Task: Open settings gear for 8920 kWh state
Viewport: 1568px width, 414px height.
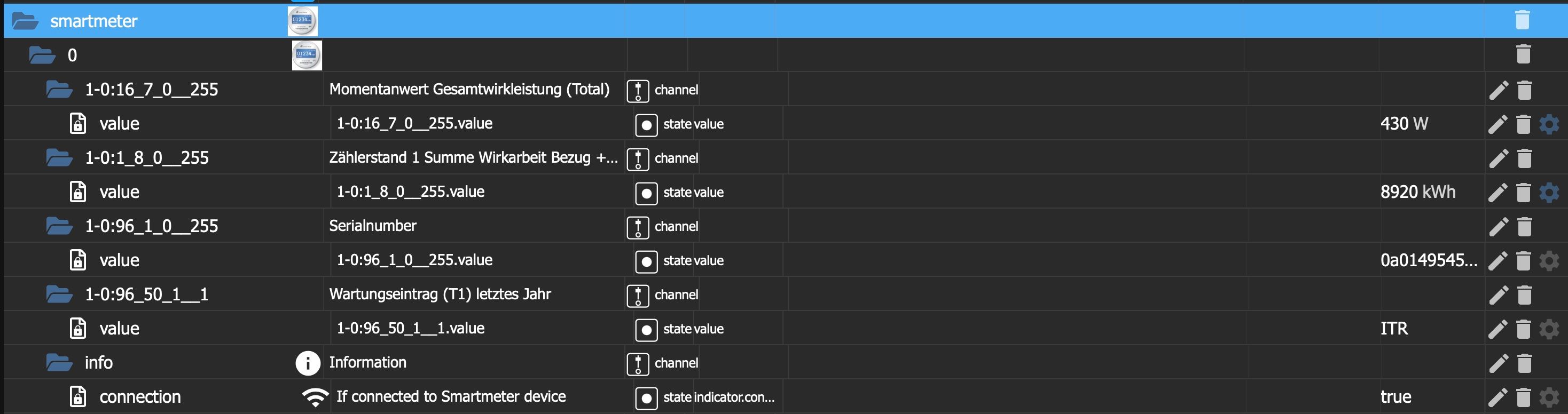Action: point(1549,193)
